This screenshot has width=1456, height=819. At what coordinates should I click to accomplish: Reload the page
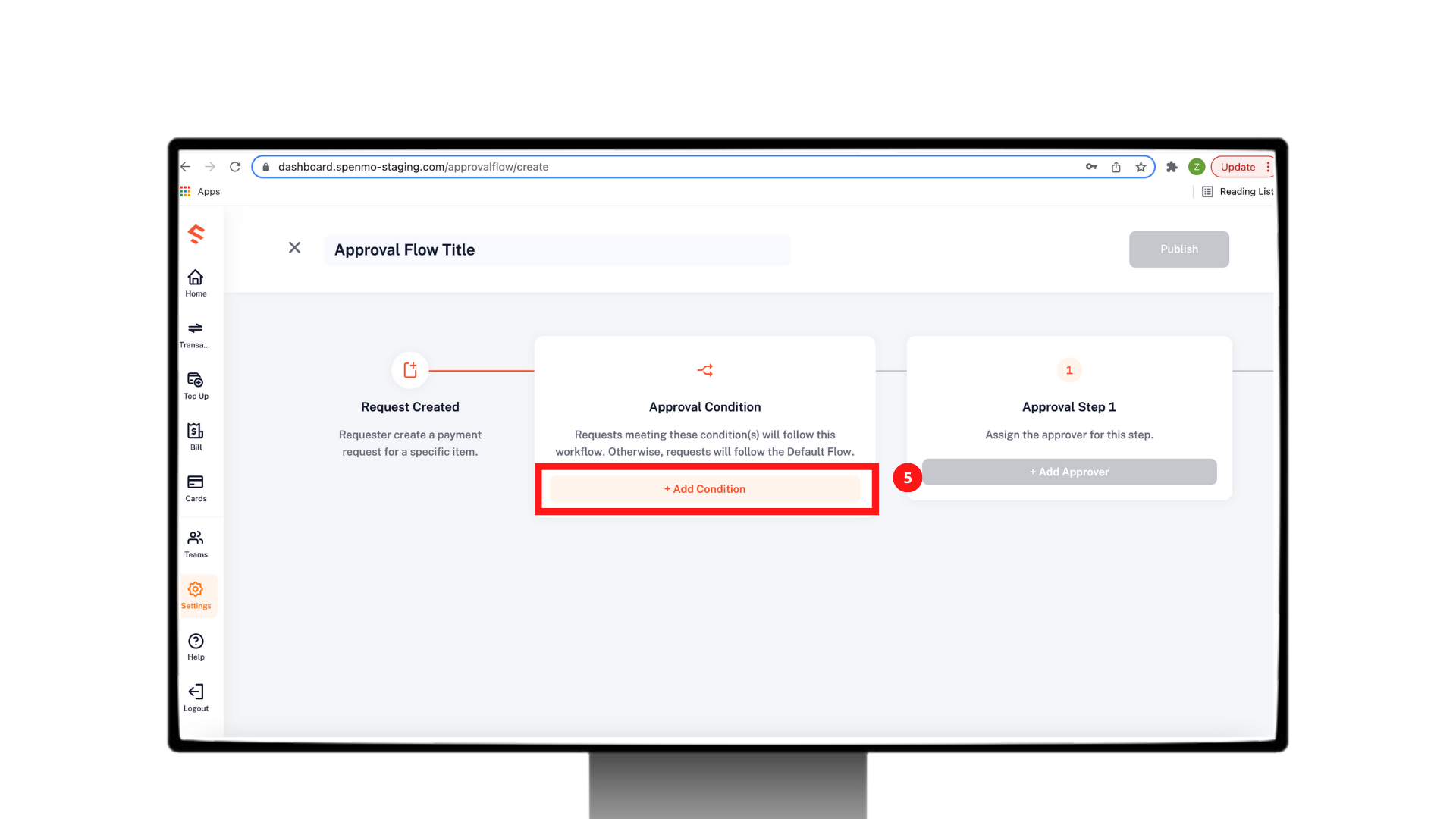tap(235, 167)
